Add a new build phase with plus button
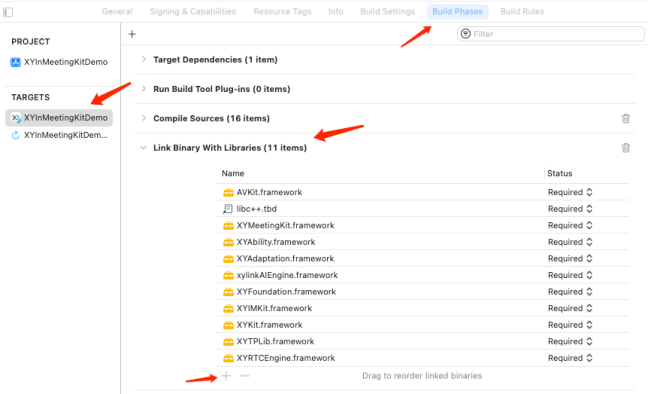This screenshot has width=648, height=394. click(x=132, y=34)
